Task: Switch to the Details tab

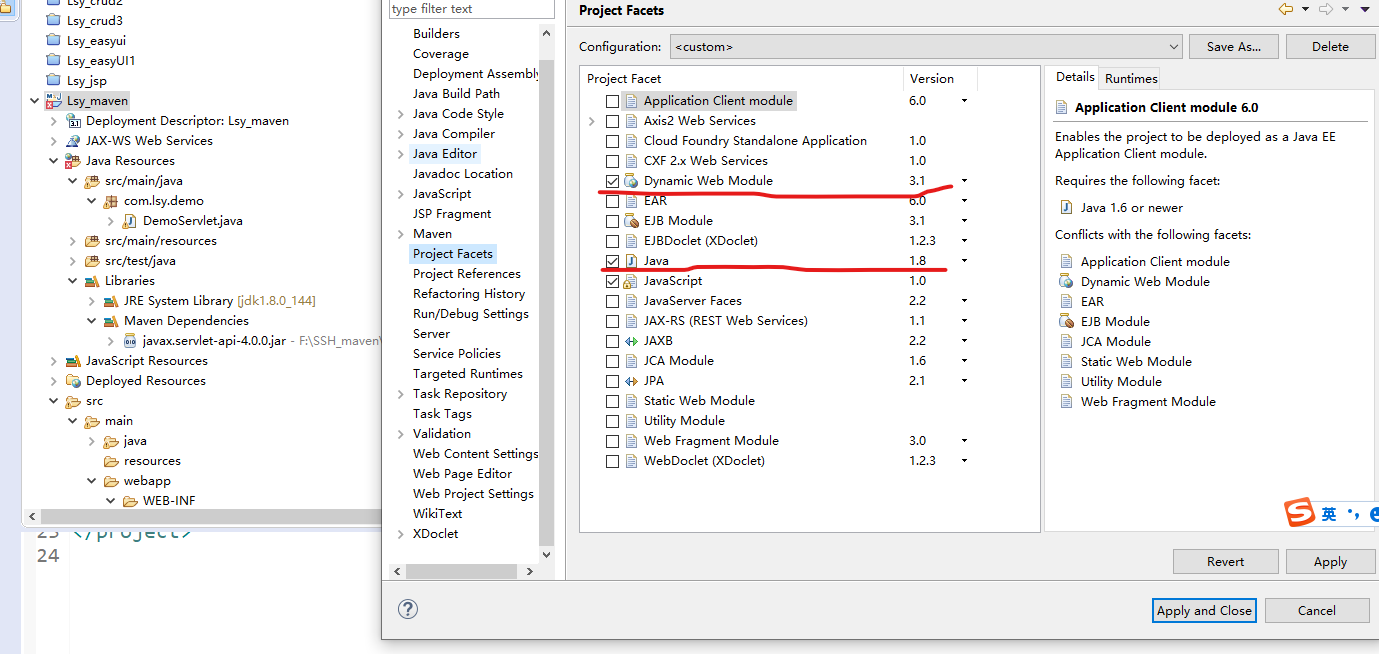Action: 1075,77
